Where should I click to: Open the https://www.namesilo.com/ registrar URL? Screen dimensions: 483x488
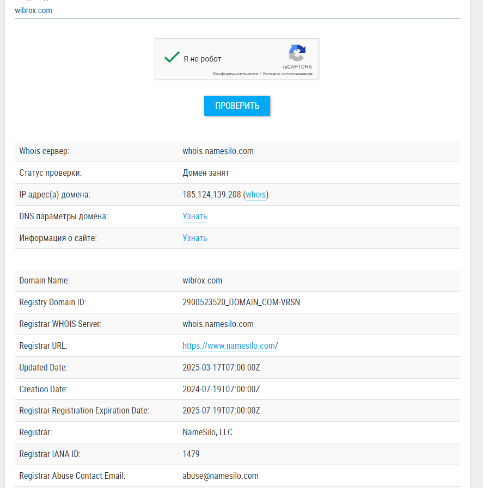pyautogui.click(x=230, y=346)
